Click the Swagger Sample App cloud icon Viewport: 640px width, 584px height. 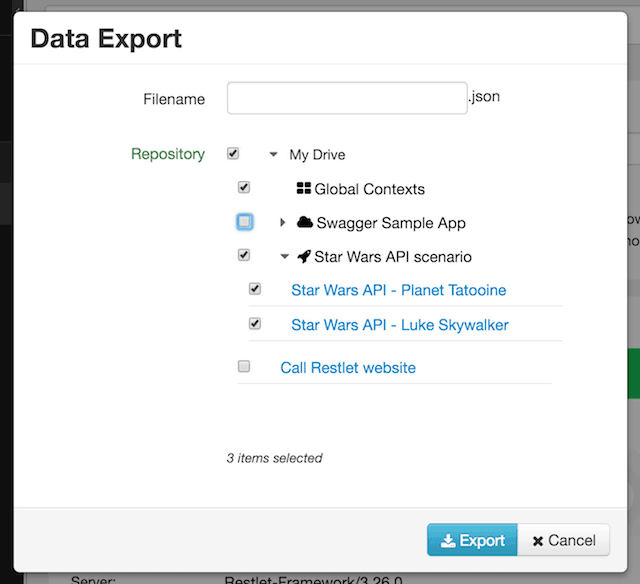click(305, 222)
